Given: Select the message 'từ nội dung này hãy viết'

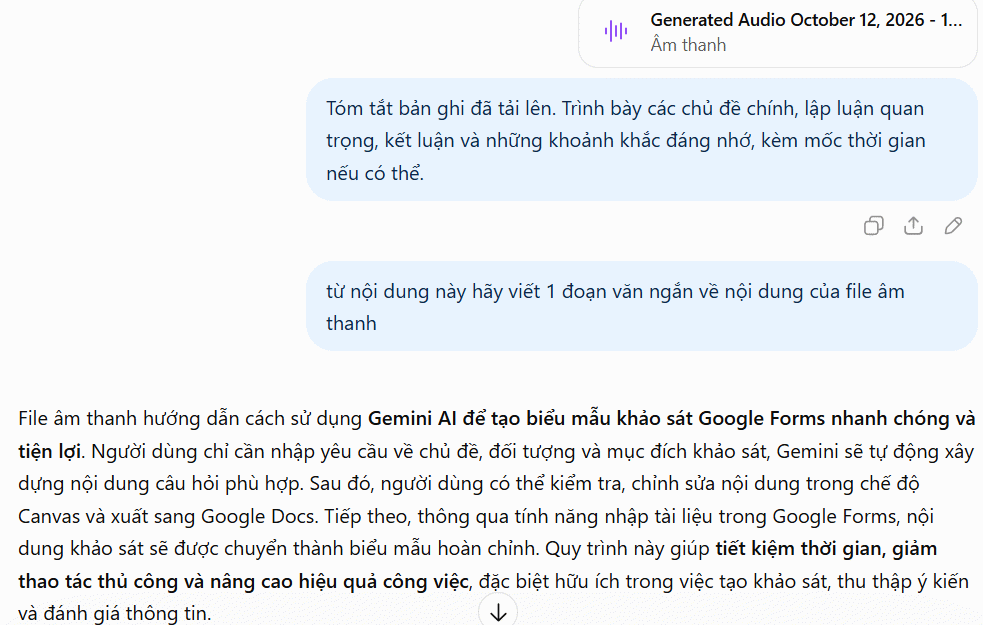Looking at the screenshot, I should coord(641,307).
